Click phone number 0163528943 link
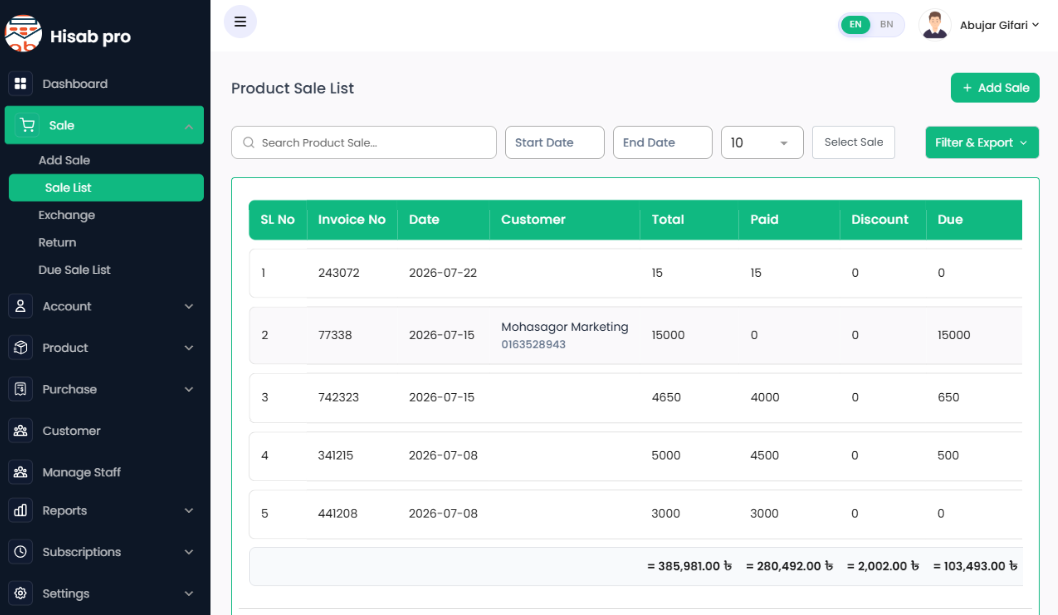 [533, 344]
